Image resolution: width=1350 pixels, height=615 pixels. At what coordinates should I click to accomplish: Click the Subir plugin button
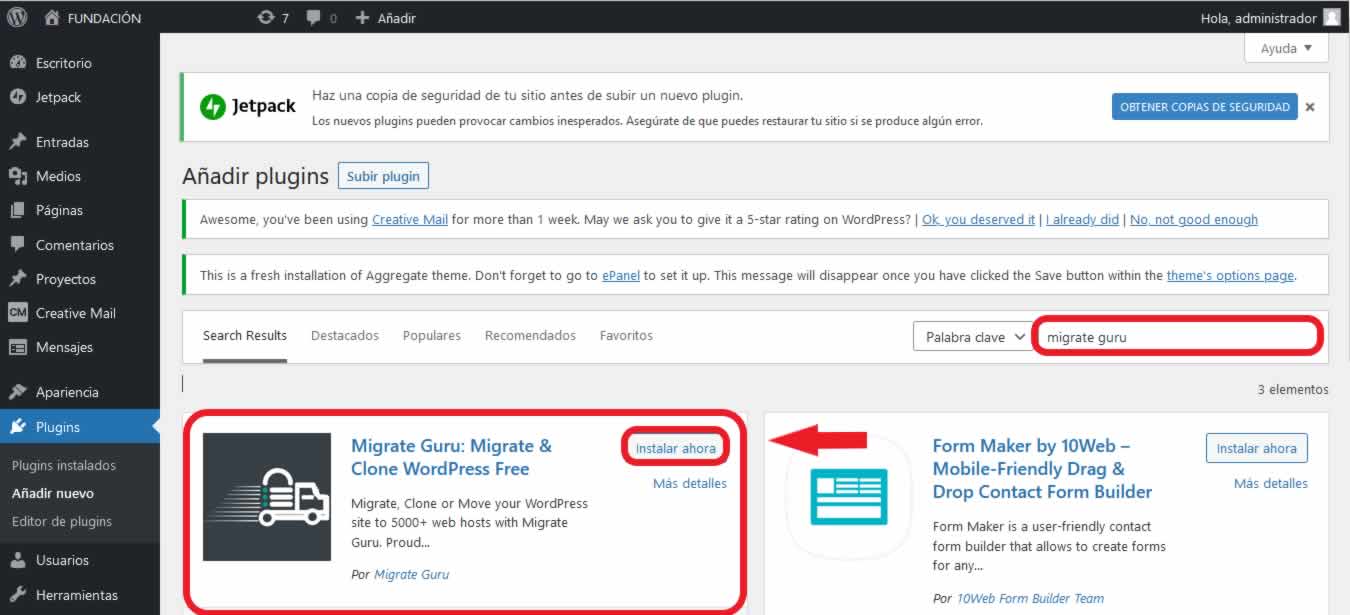pos(383,176)
